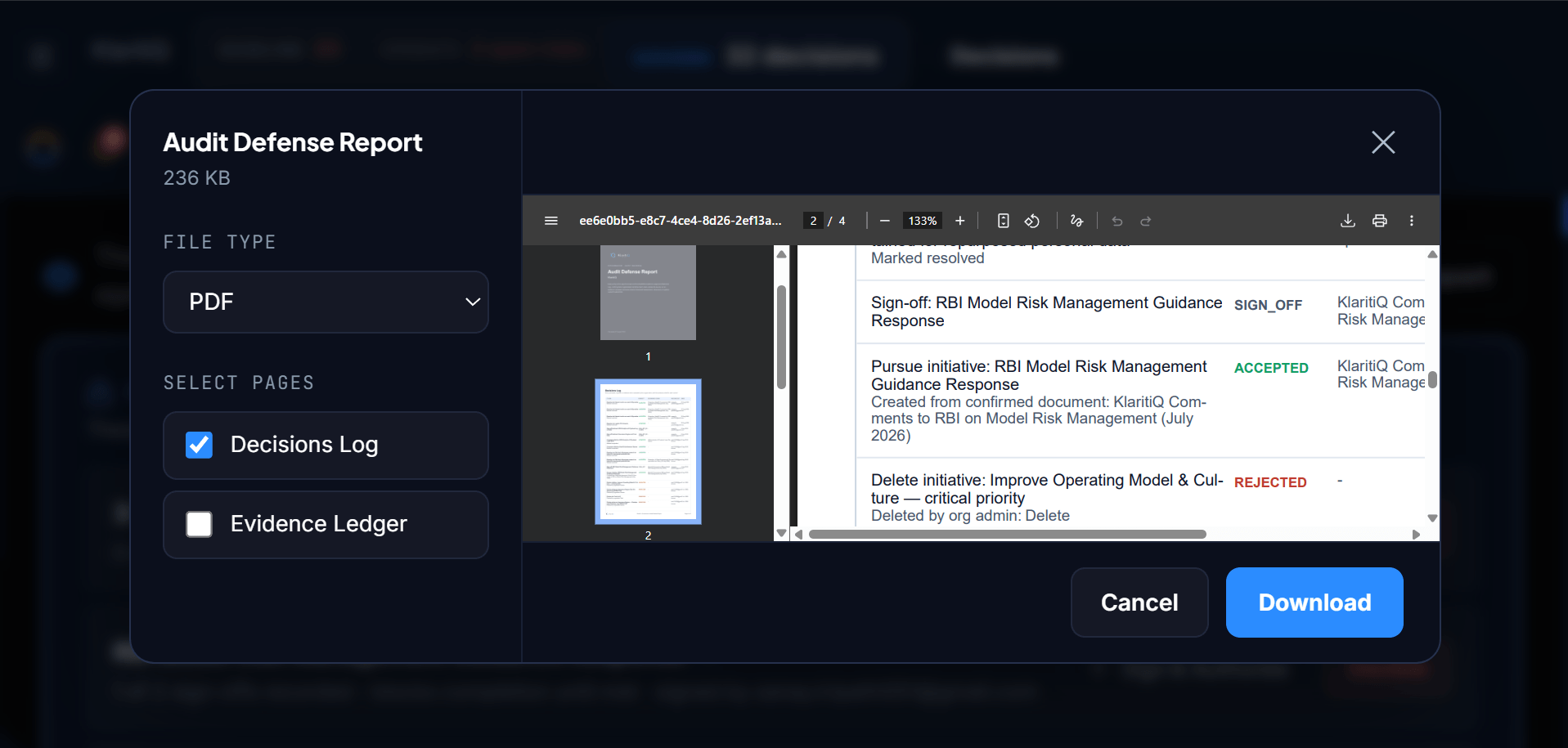Open PDF viewer more actions menu
Image resolution: width=1568 pixels, height=748 pixels.
point(1412,221)
